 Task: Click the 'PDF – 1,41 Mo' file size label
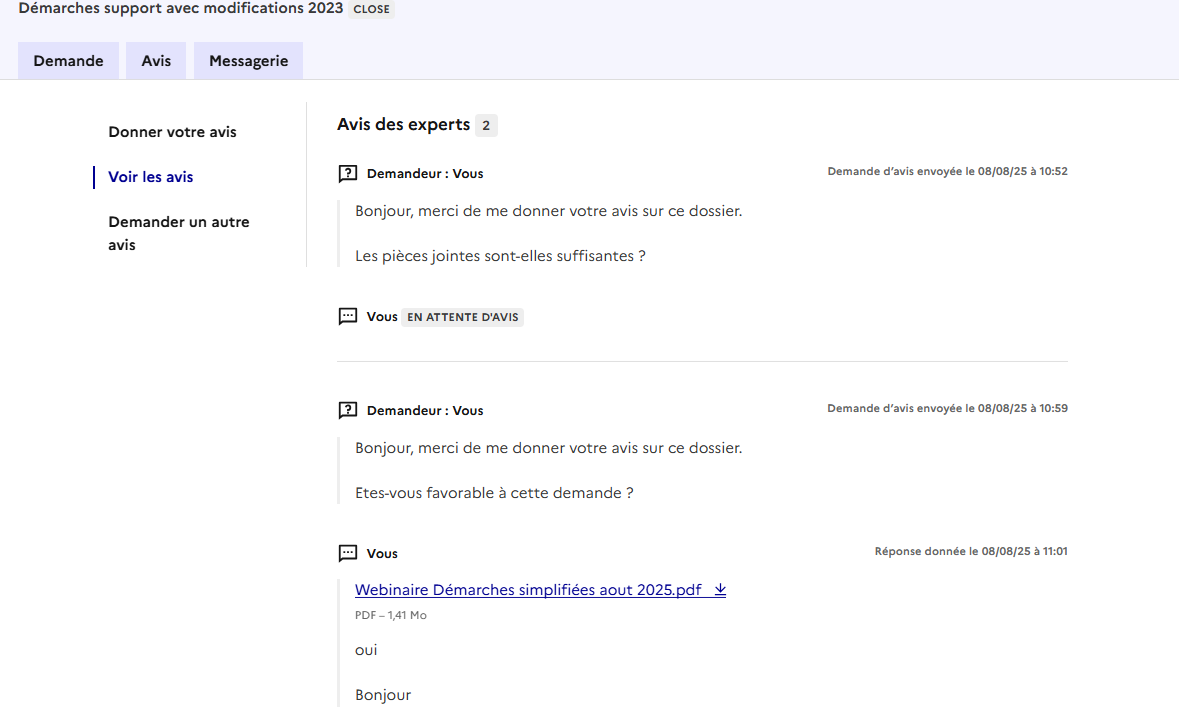pyautogui.click(x=390, y=615)
